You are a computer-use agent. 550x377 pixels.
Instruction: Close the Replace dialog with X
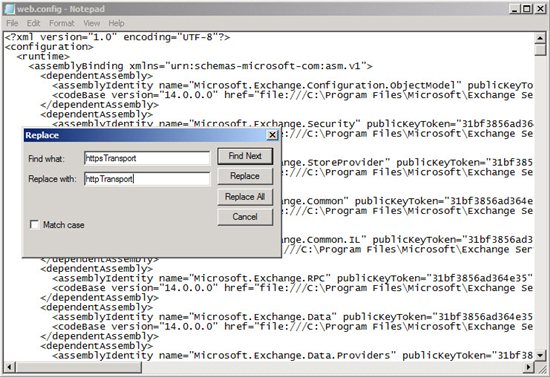click(273, 135)
